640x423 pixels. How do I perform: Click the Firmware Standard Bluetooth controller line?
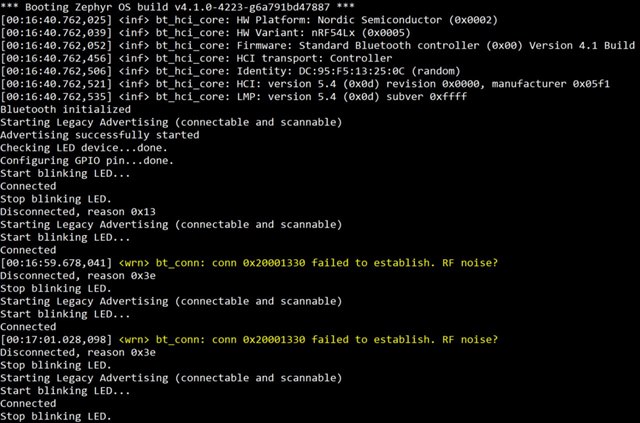click(x=318, y=45)
